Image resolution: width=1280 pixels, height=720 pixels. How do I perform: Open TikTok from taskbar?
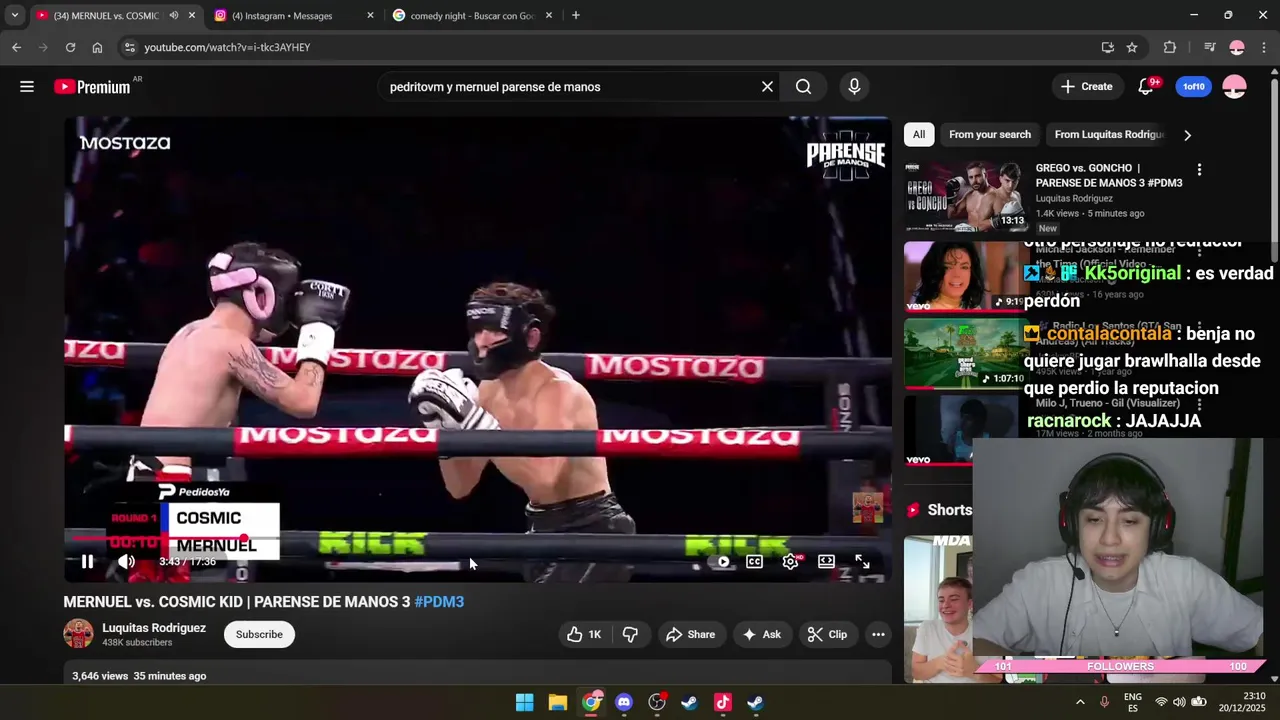pyautogui.click(x=722, y=702)
